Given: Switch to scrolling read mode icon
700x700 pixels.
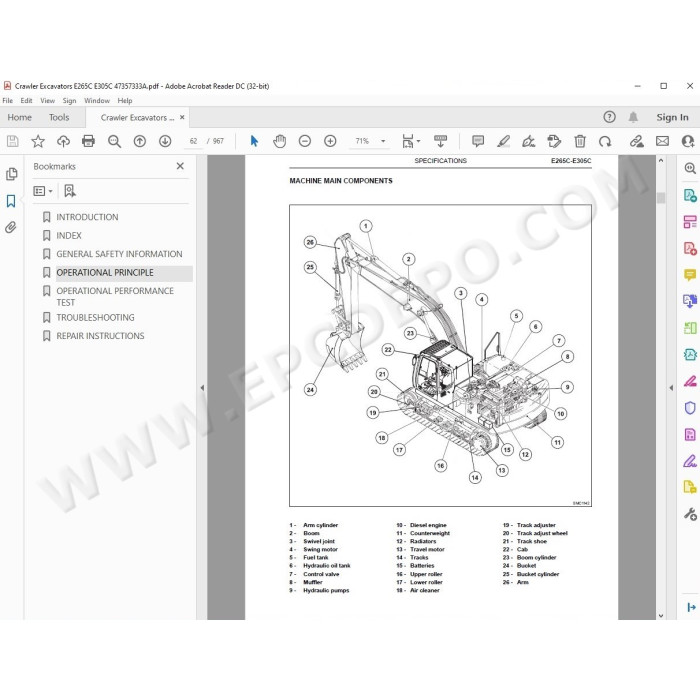Looking at the screenshot, I should (x=440, y=142).
